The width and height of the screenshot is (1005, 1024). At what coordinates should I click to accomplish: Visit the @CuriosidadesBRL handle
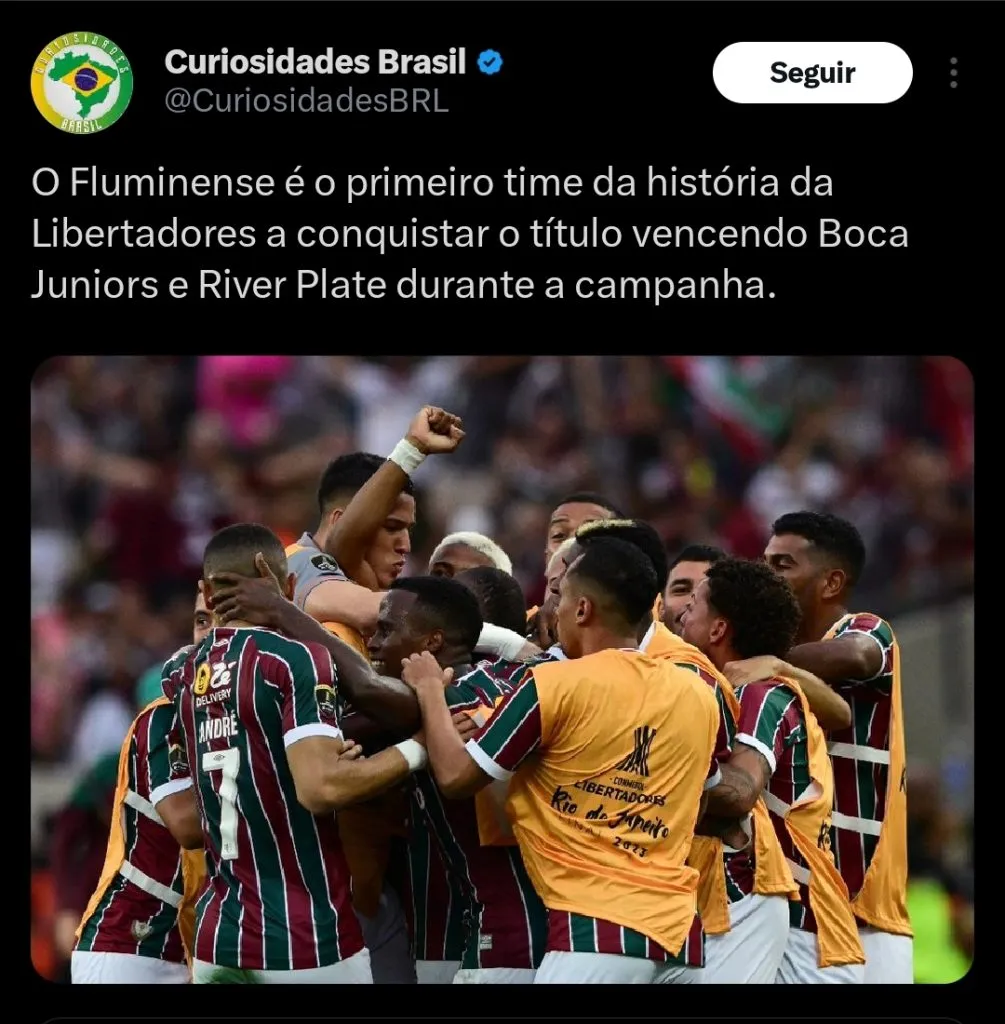[306, 101]
